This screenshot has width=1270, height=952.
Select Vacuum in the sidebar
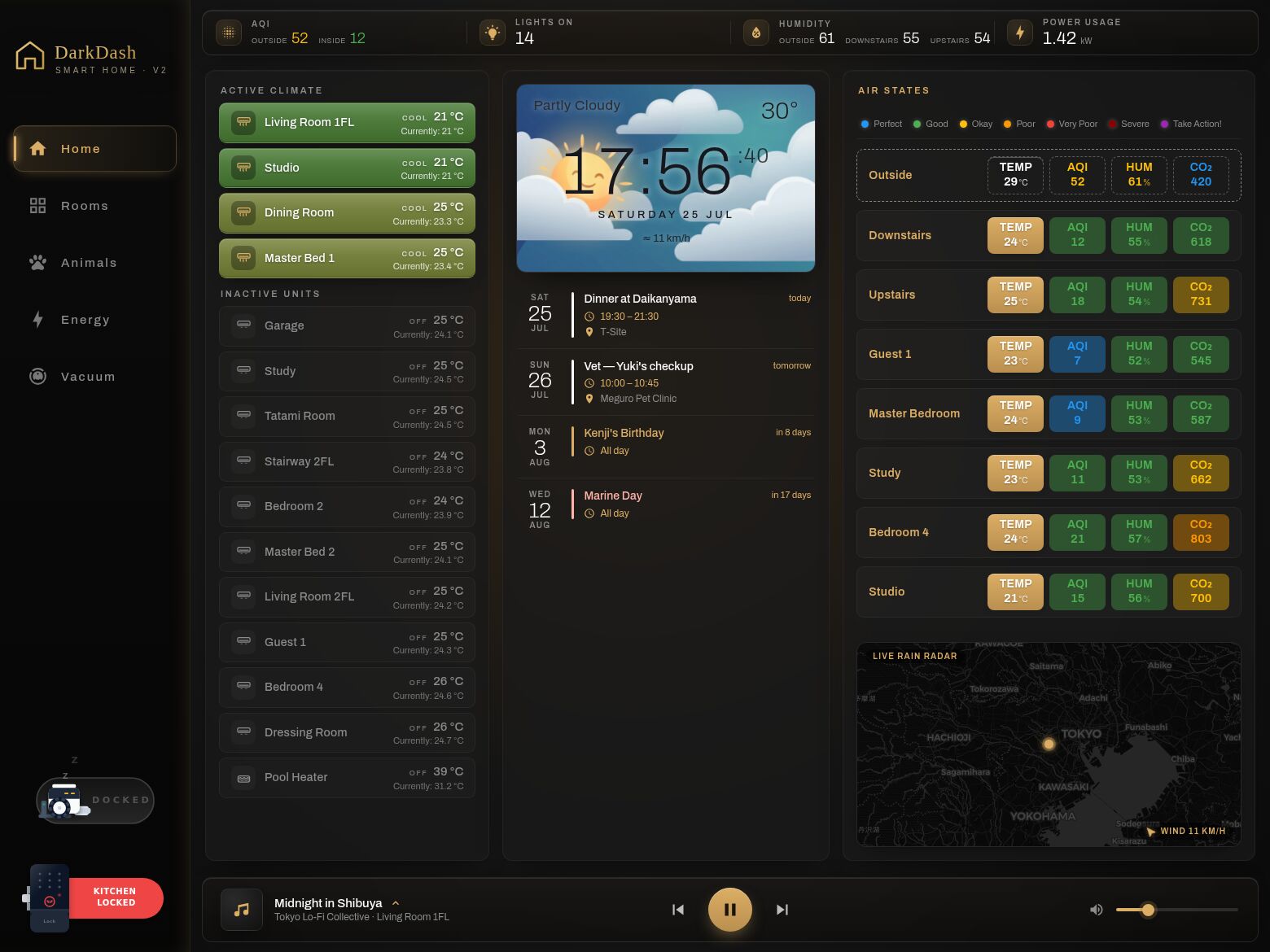94,377
